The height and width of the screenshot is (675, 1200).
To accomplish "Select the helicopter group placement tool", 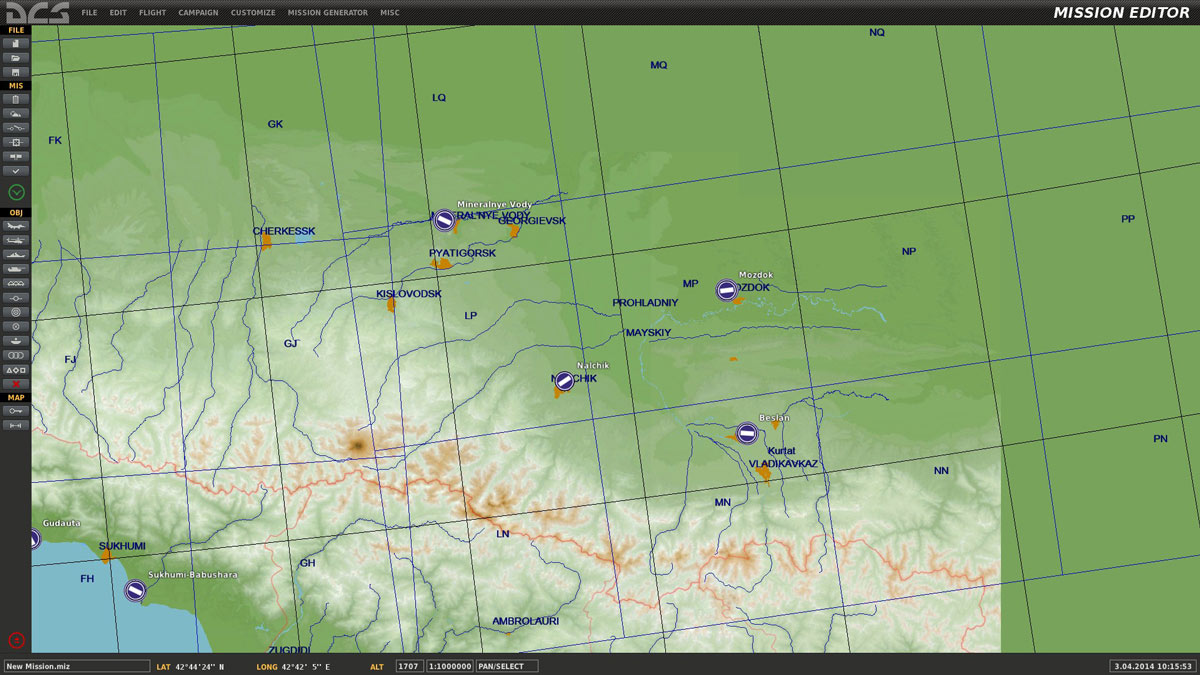I will click(16, 241).
